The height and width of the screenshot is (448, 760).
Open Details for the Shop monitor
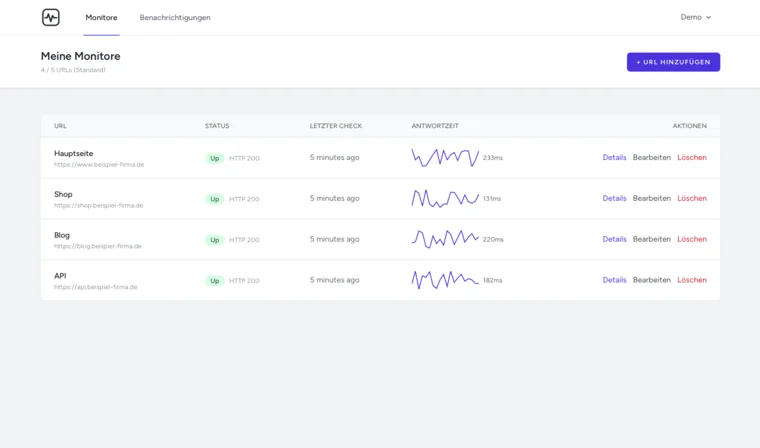(x=614, y=198)
